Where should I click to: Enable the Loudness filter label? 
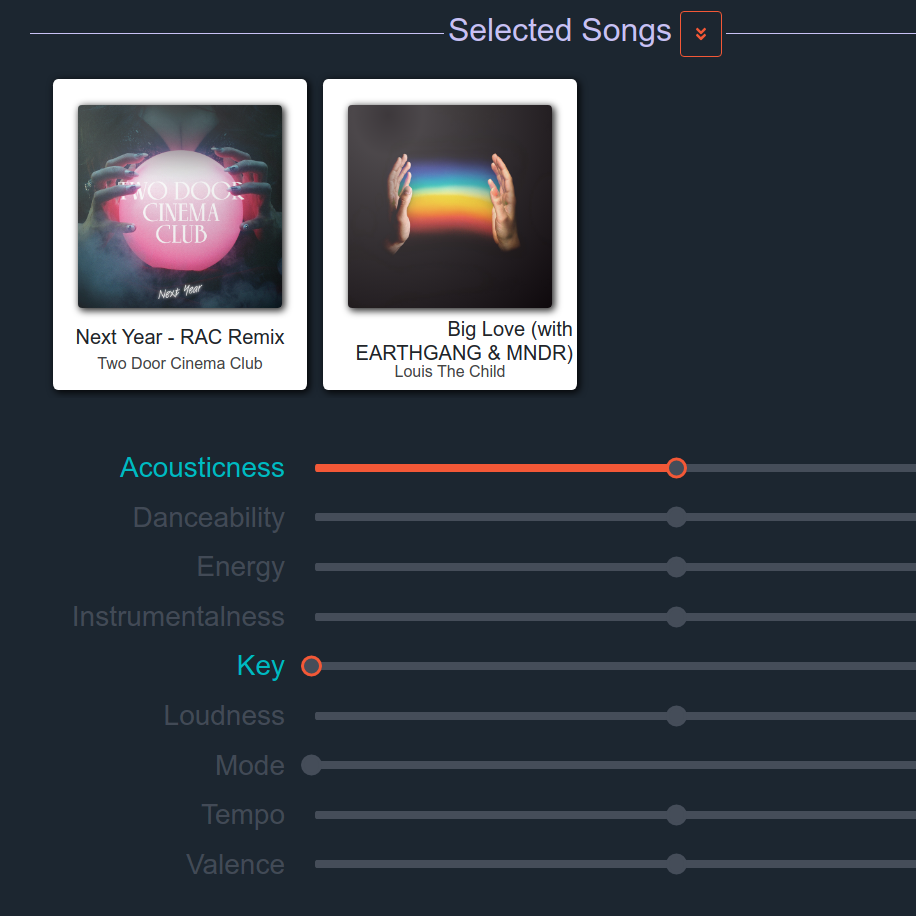[224, 716]
